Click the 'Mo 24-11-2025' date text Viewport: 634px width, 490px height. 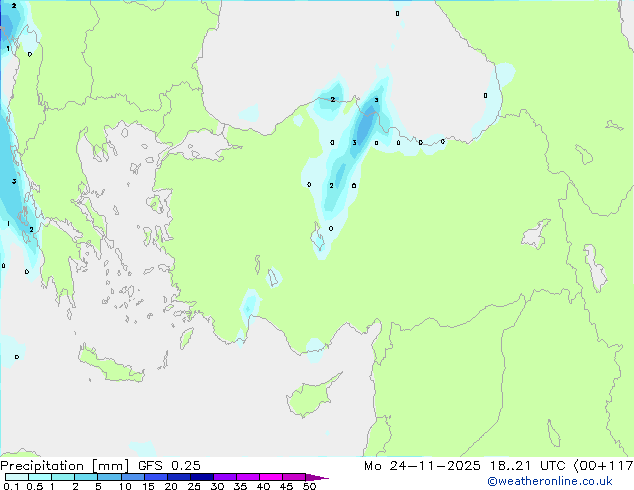[x=422, y=466]
